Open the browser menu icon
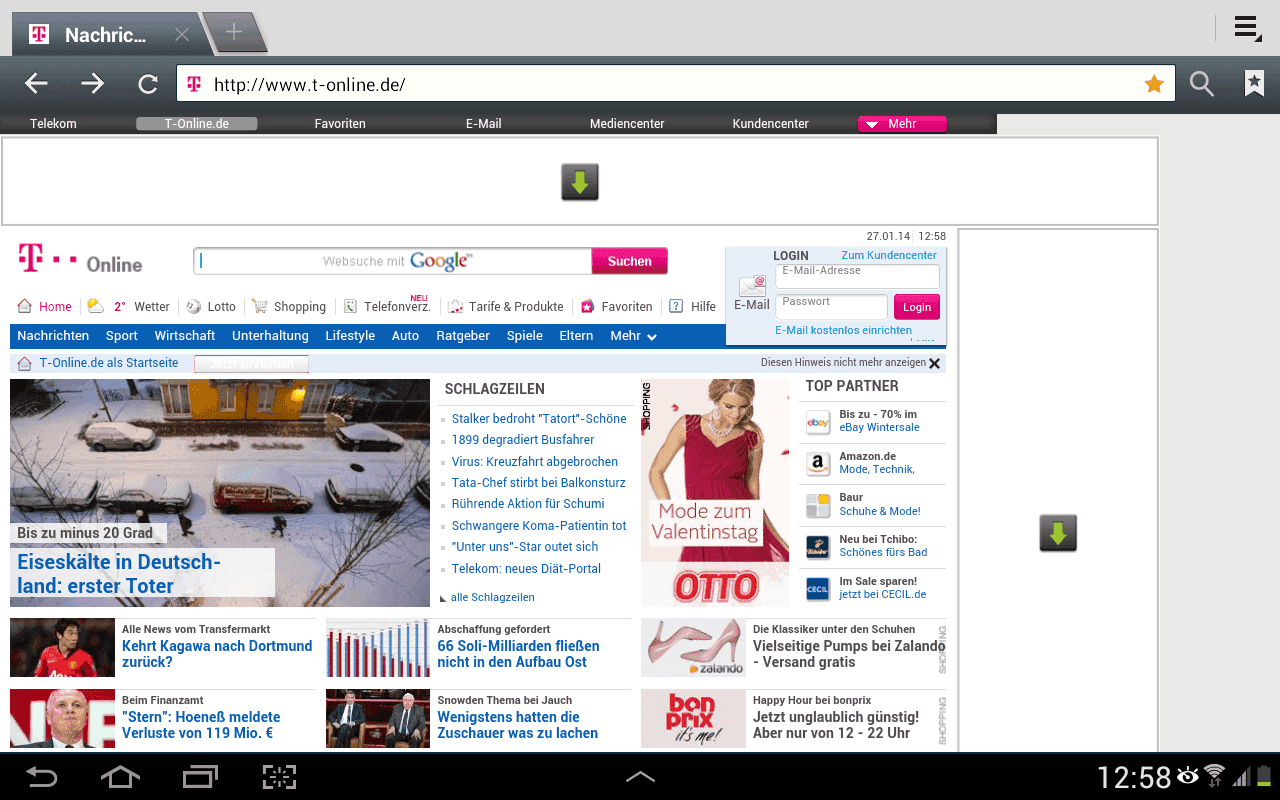This screenshot has height=800, width=1280. point(1247,28)
